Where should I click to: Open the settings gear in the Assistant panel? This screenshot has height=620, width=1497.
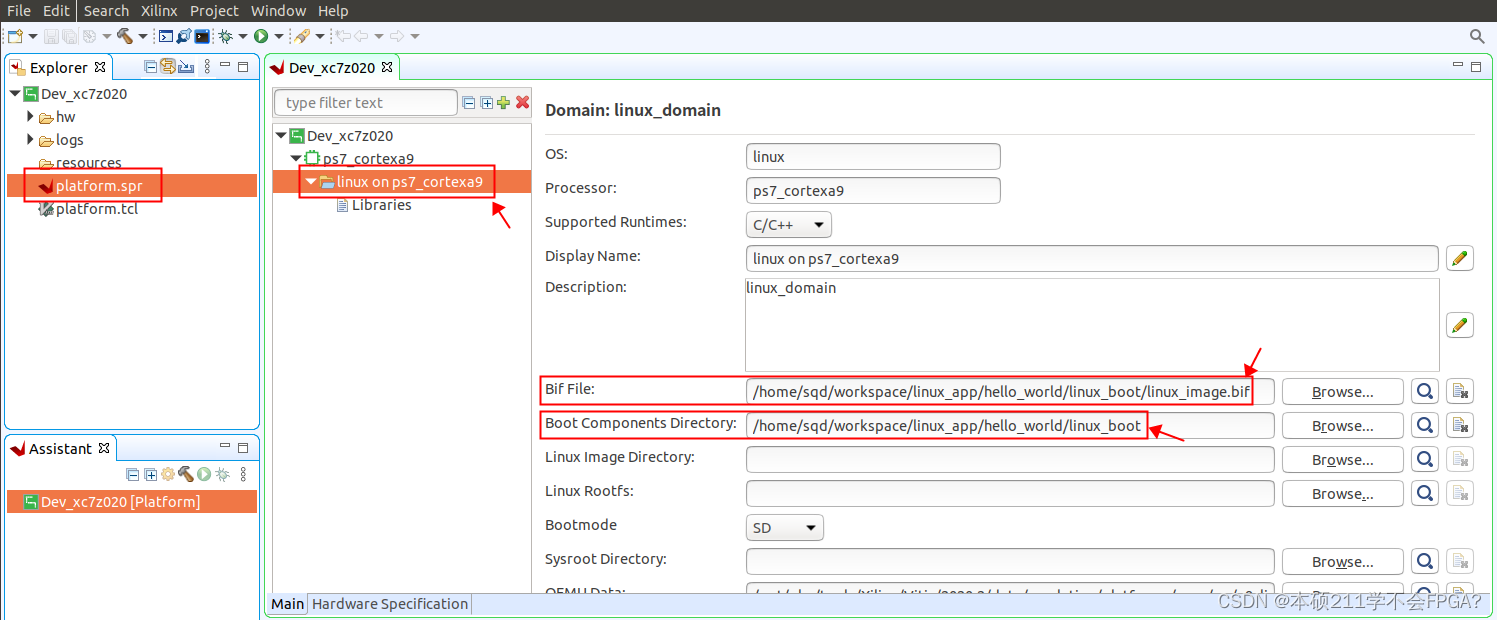coord(166,474)
